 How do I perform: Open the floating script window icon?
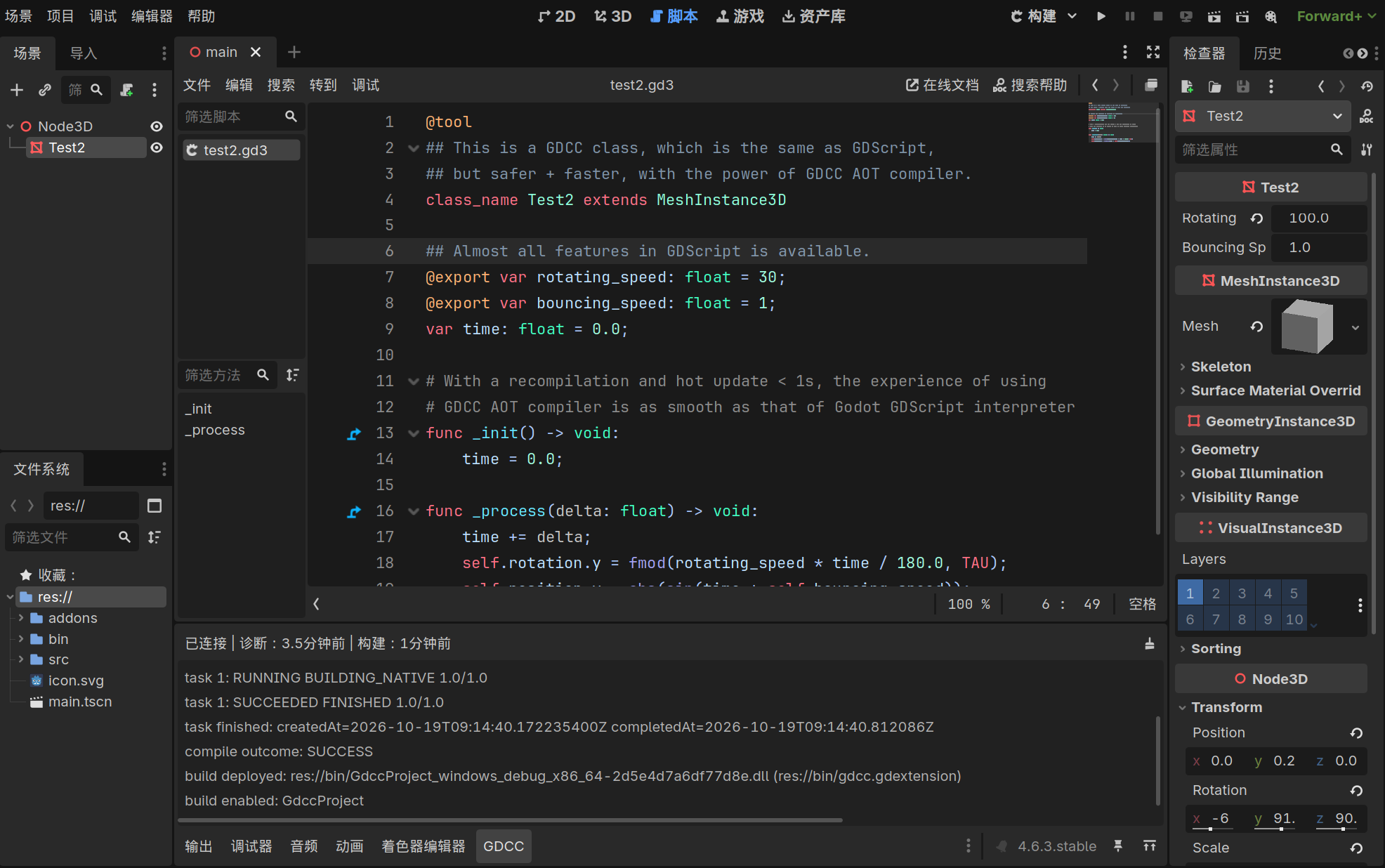[x=1151, y=85]
